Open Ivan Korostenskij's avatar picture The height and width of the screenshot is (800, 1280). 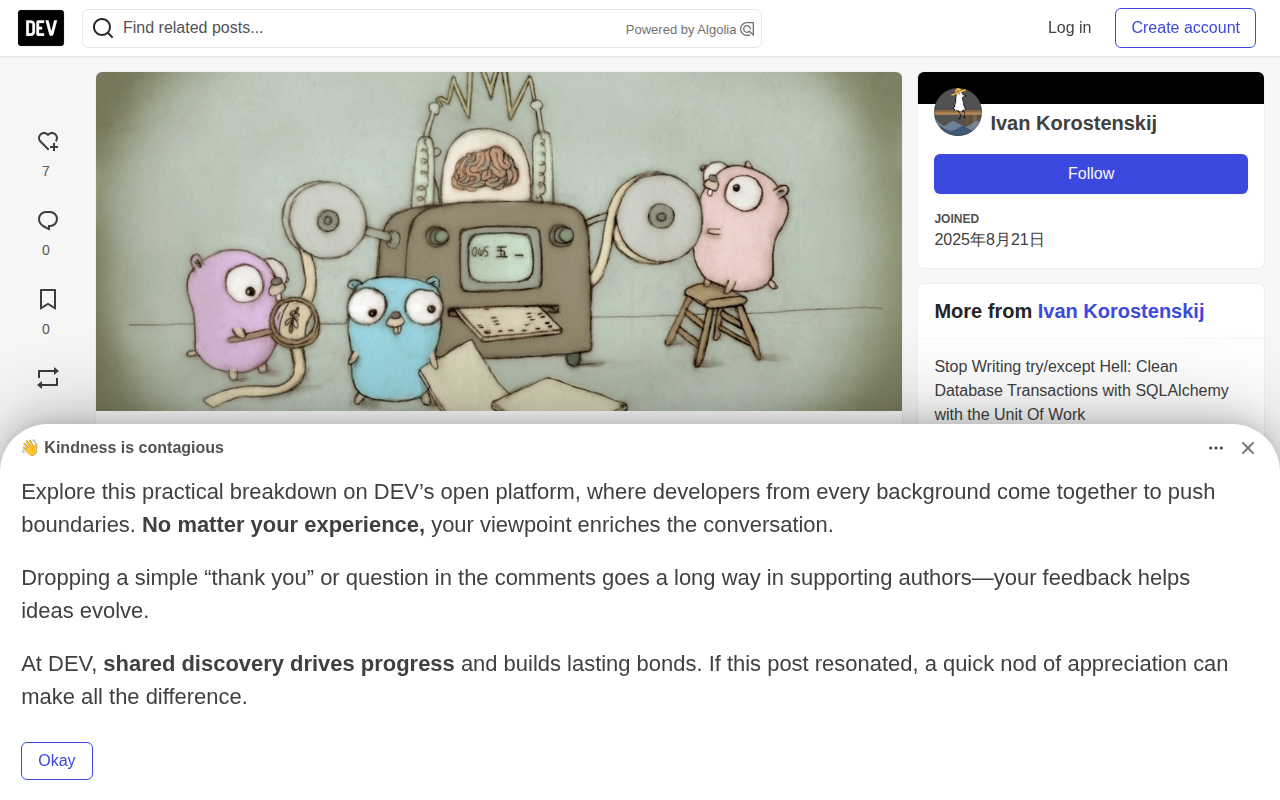click(958, 112)
